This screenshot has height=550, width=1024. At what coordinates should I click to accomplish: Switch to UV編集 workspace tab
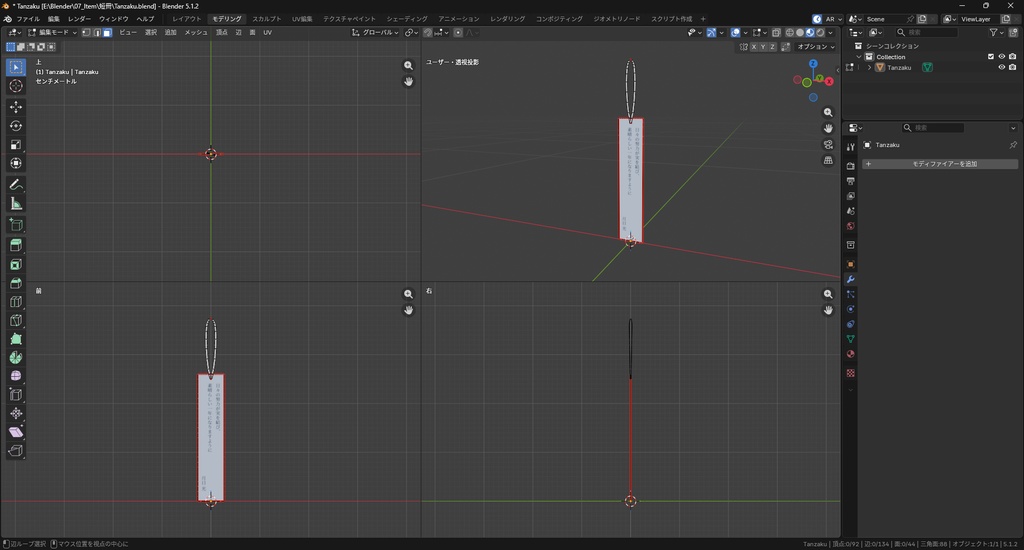[x=302, y=19]
